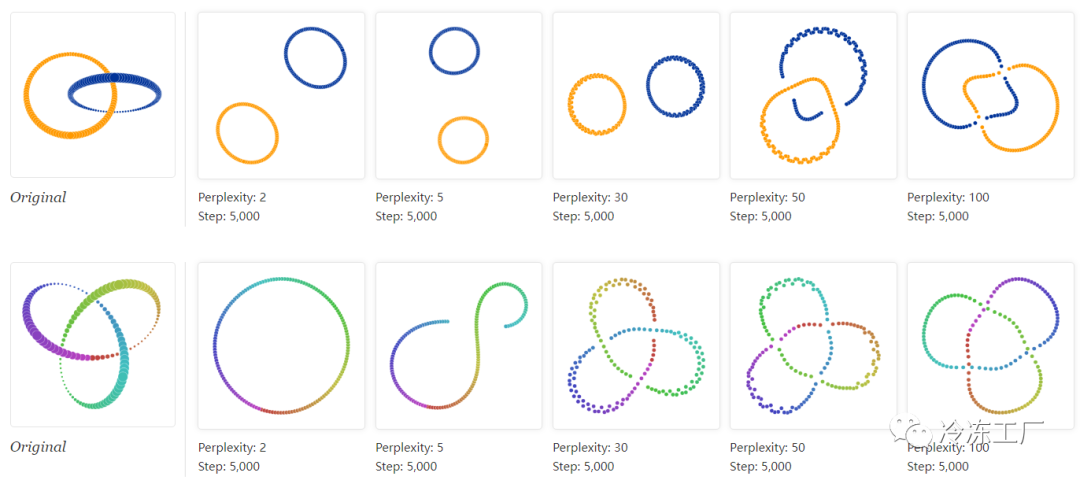
Task: Select the trefoil perplexity 5 S-curve plot
Action: coord(458,345)
